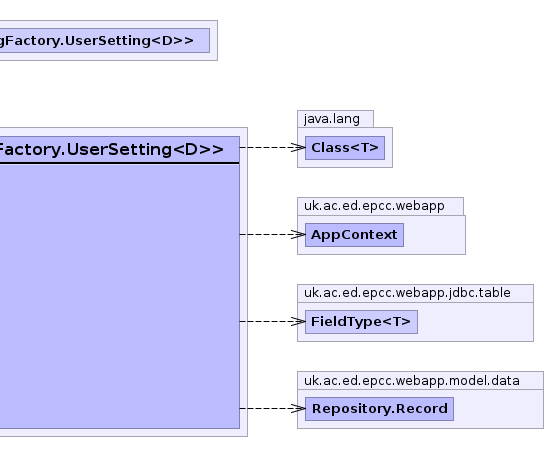546x474 pixels.
Task: Click the java.lang package tab label
Action: [332, 119]
